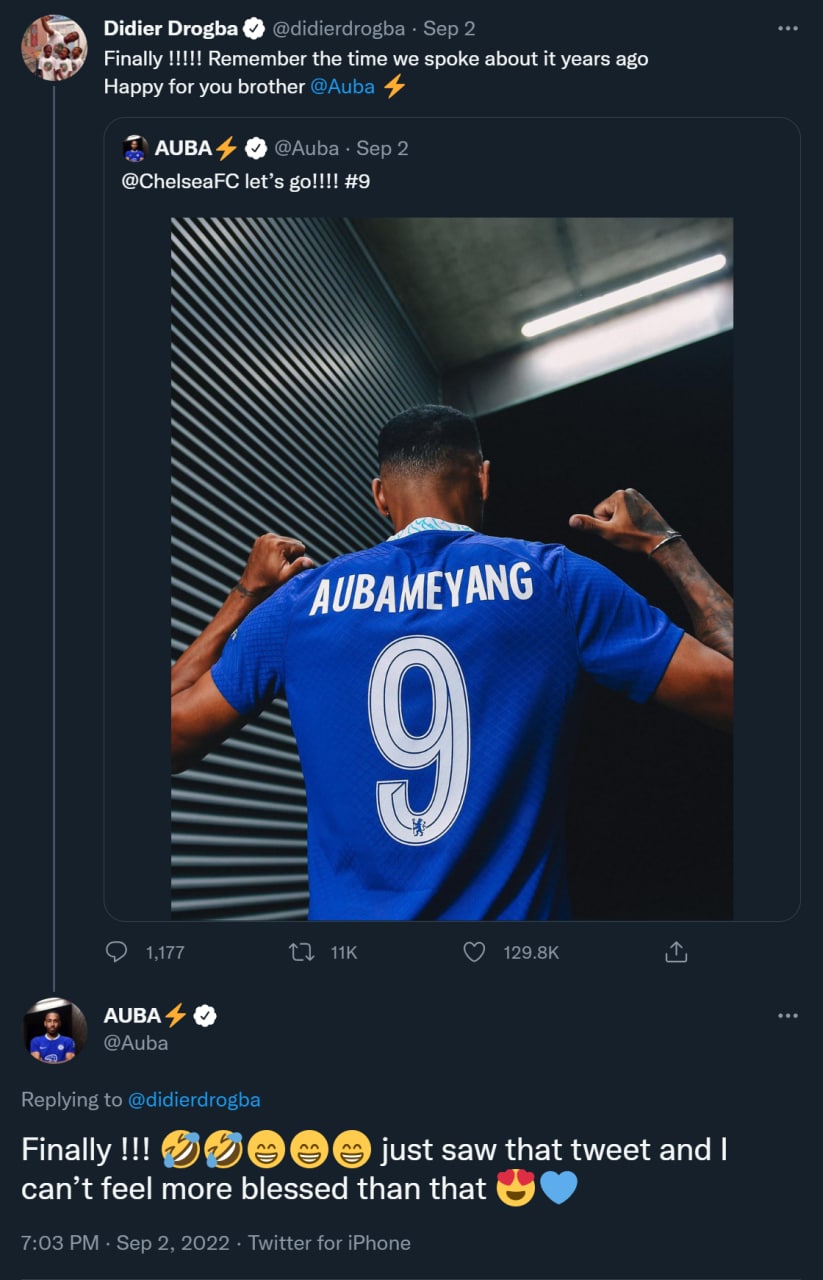
Task: Open the Aubameyang jersey photo
Action: [x=451, y=568]
